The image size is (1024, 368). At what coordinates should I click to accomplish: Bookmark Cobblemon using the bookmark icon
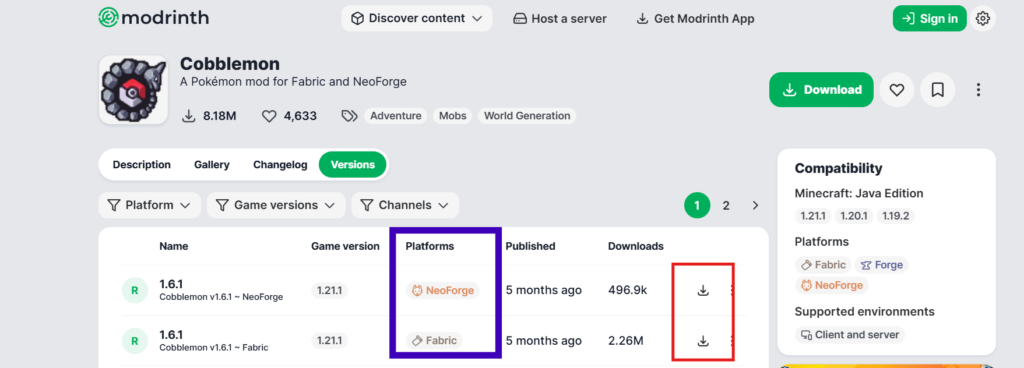(x=937, y=89)
